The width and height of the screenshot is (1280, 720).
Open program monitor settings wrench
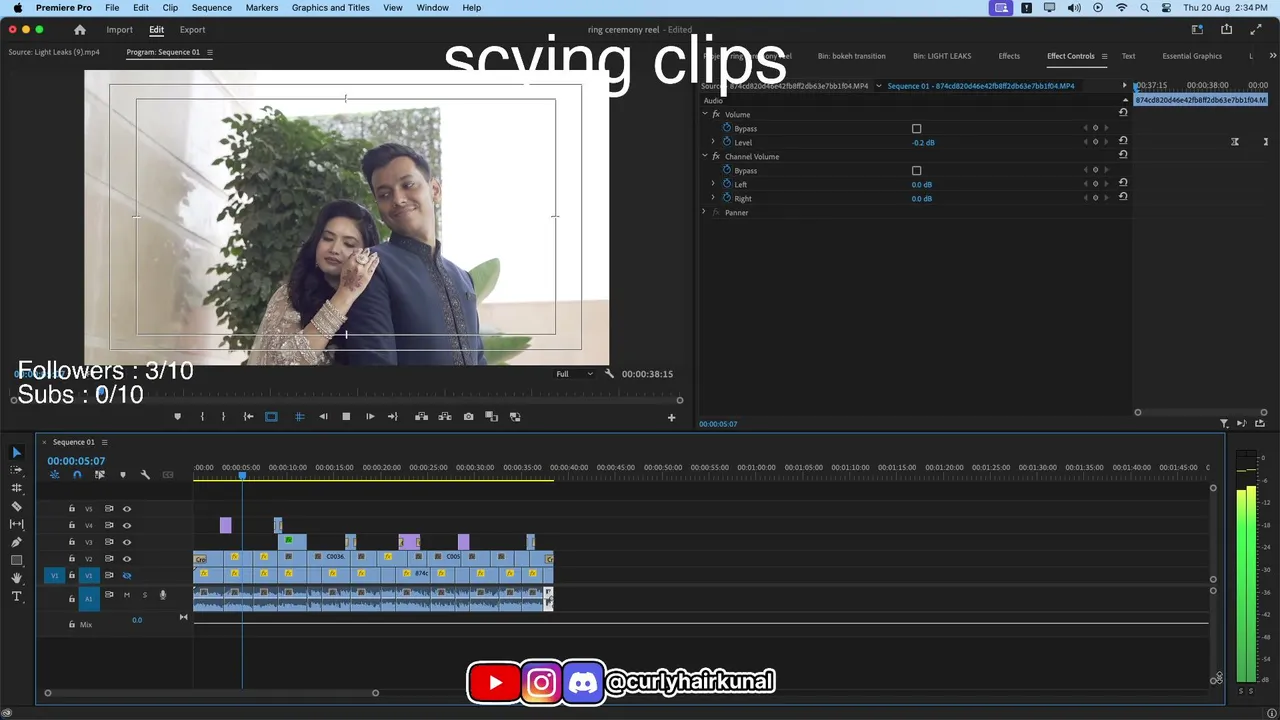tap(609, 374)
